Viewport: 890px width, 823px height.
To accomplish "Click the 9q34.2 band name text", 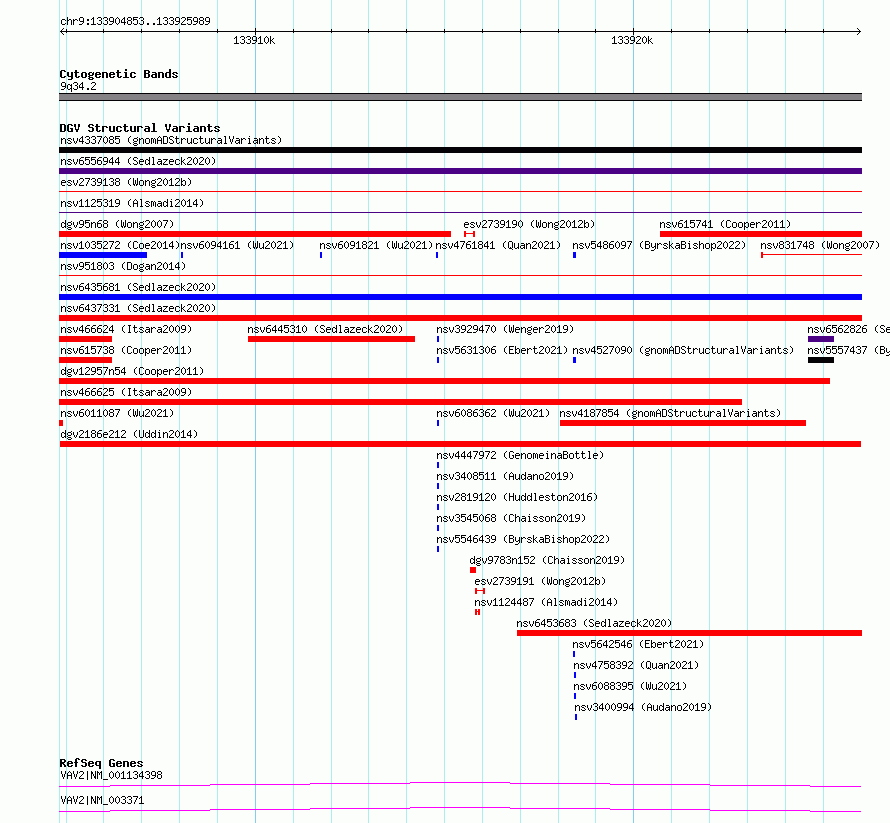I will (x=78, y=86).
